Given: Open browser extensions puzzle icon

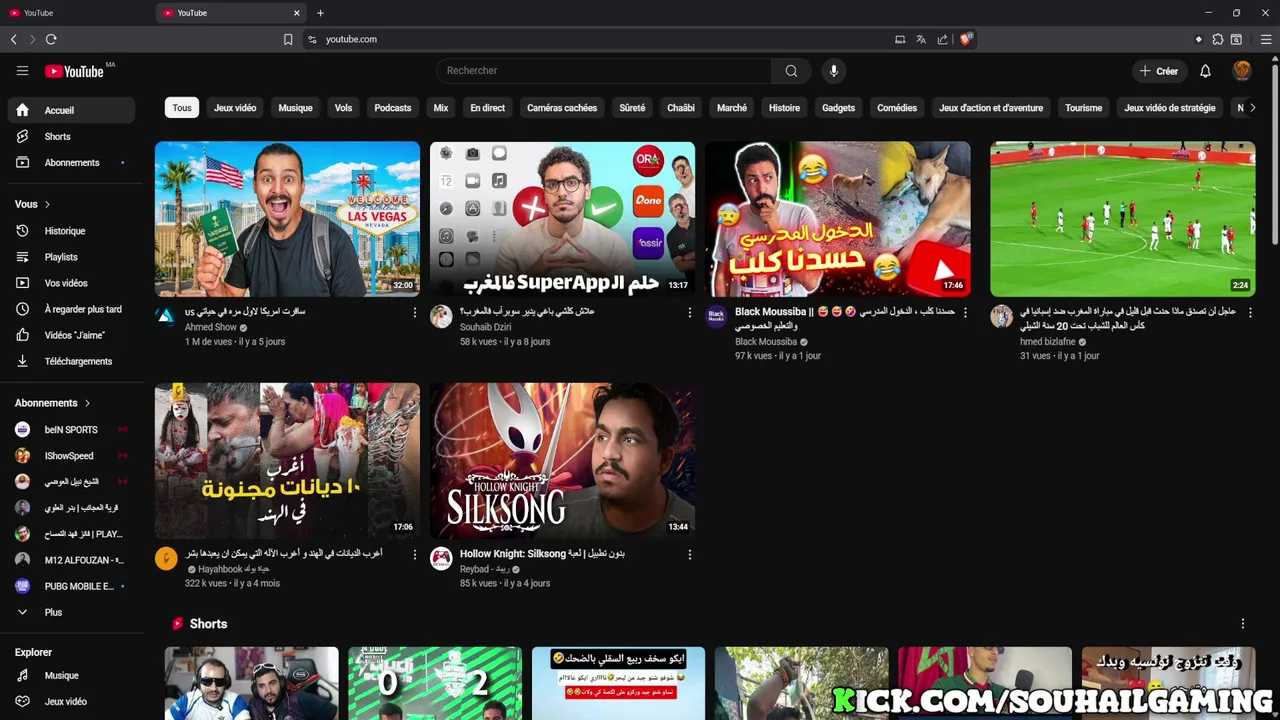Looking at the screenshot, I should coord(1217,39).
